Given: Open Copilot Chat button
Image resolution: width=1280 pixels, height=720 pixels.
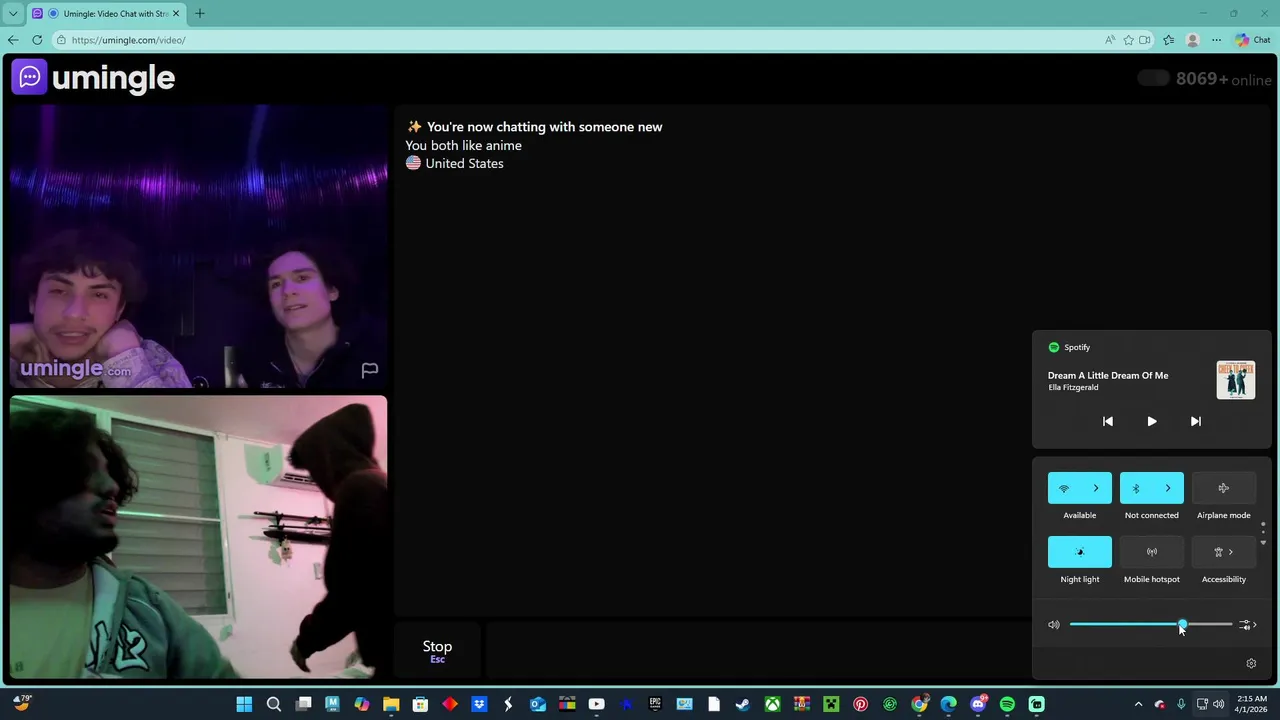Looking at the screenshot, I should coord(1253,40).
